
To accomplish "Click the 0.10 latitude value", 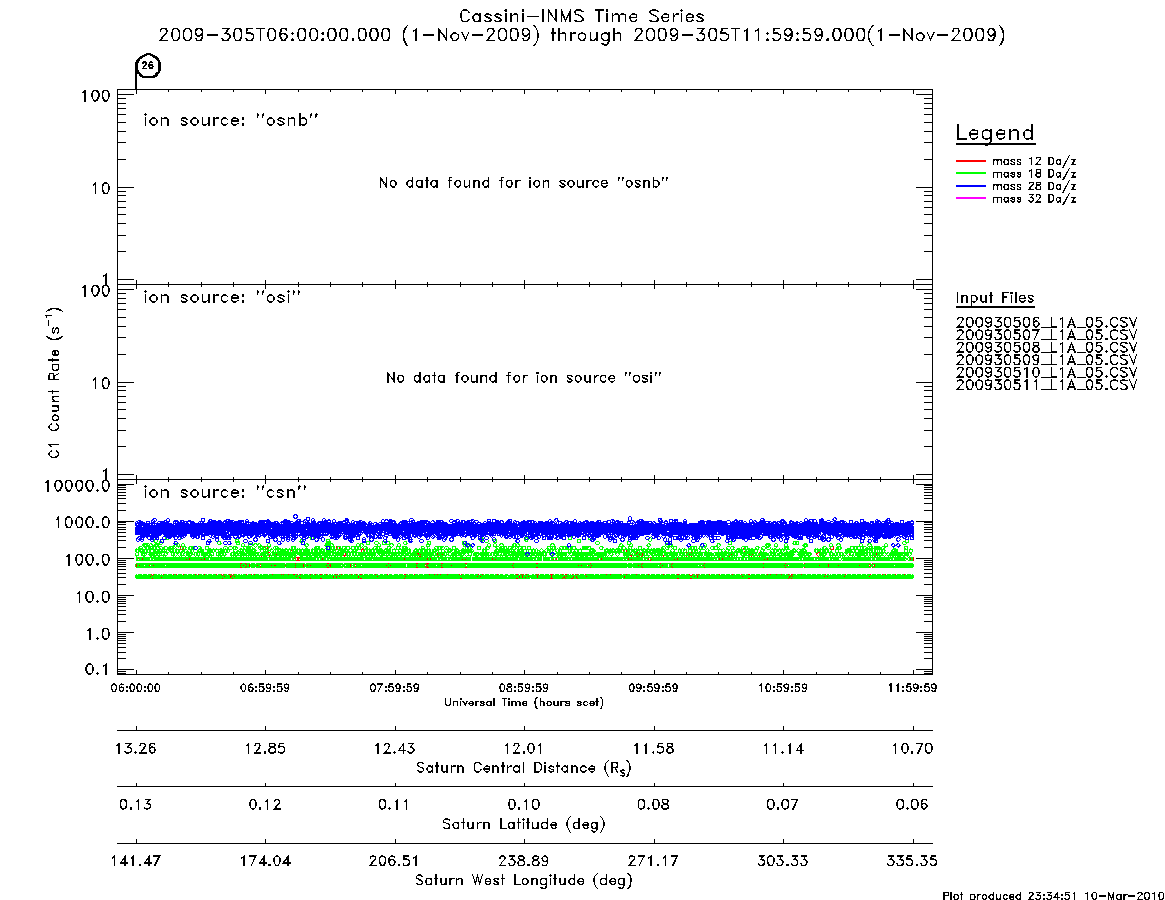I will pyautogui.click(x=524, y=804).
